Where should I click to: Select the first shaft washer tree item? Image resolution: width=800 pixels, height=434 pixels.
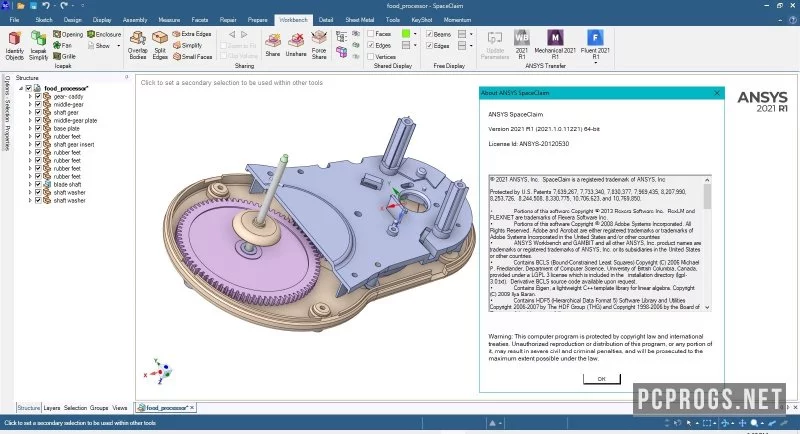(x=69, y=192)
